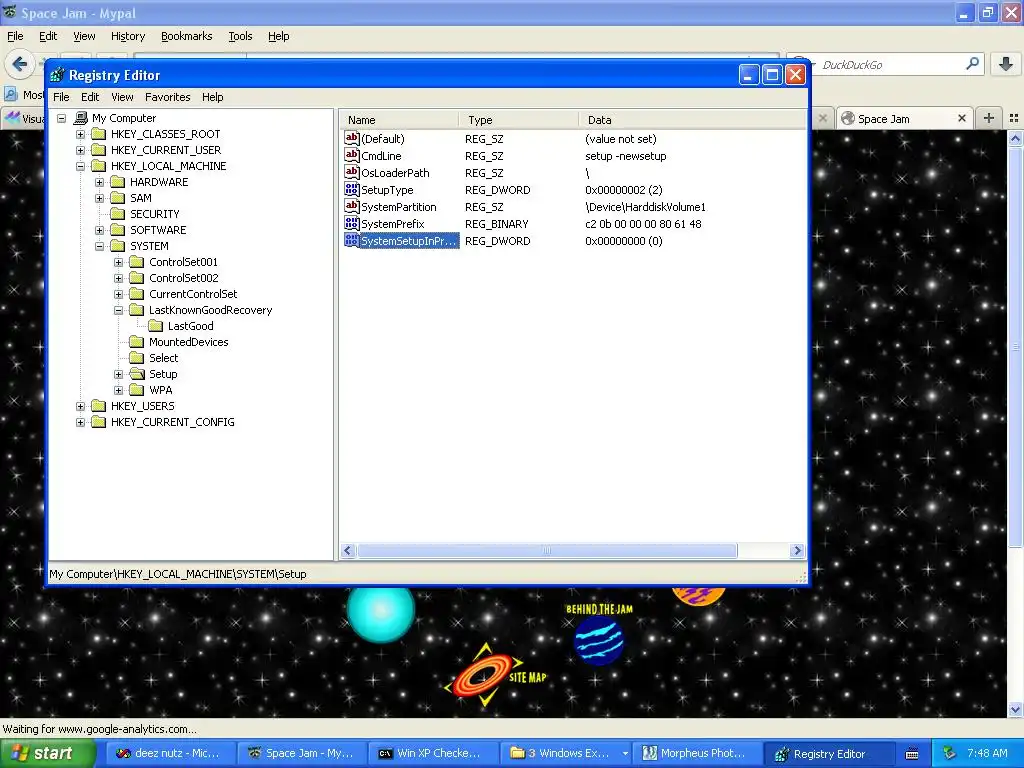Click the My Computer icon in the tree
1024x768 pixels.
80,118
